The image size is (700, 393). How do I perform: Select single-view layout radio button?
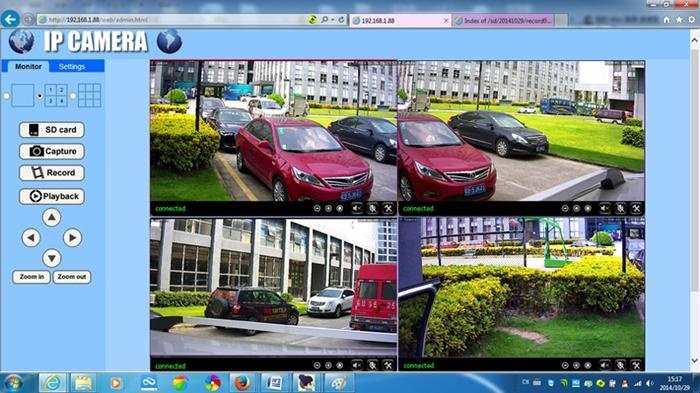pyautogui.click(x=6, y=96)
